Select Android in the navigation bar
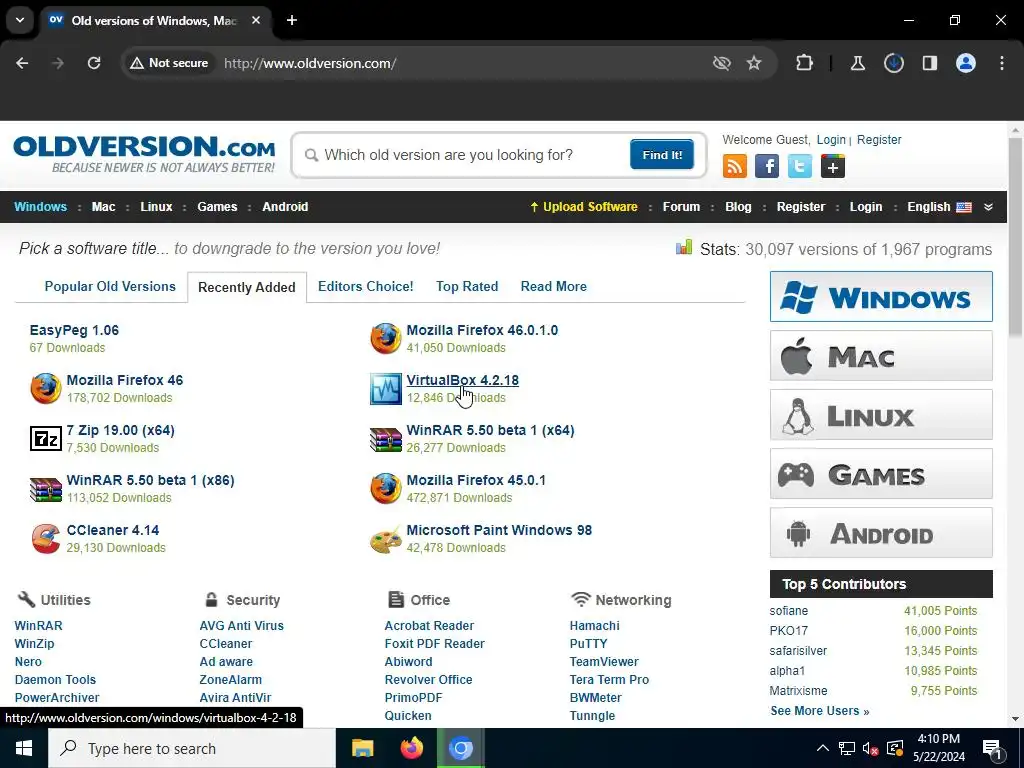This screenshot has width=1024, height=768. click(285, 207)
